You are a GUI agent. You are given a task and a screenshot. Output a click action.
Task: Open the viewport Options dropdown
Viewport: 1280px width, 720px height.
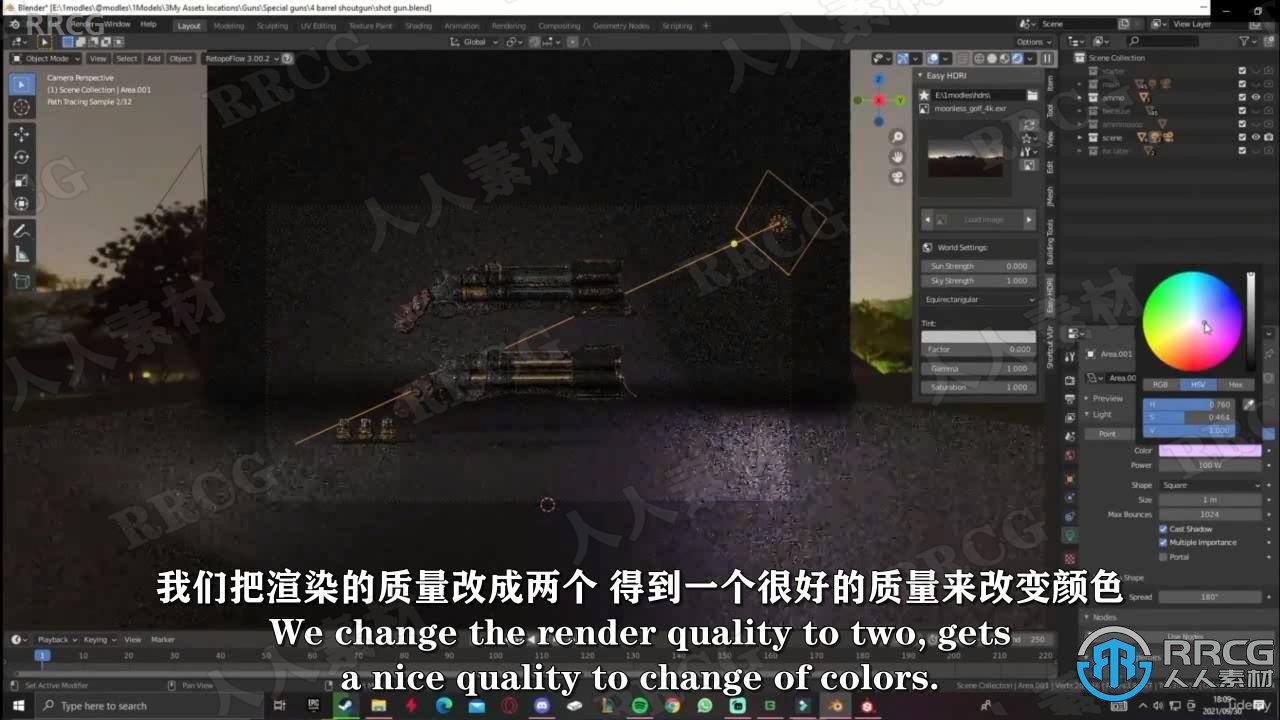pos(1034,42)
